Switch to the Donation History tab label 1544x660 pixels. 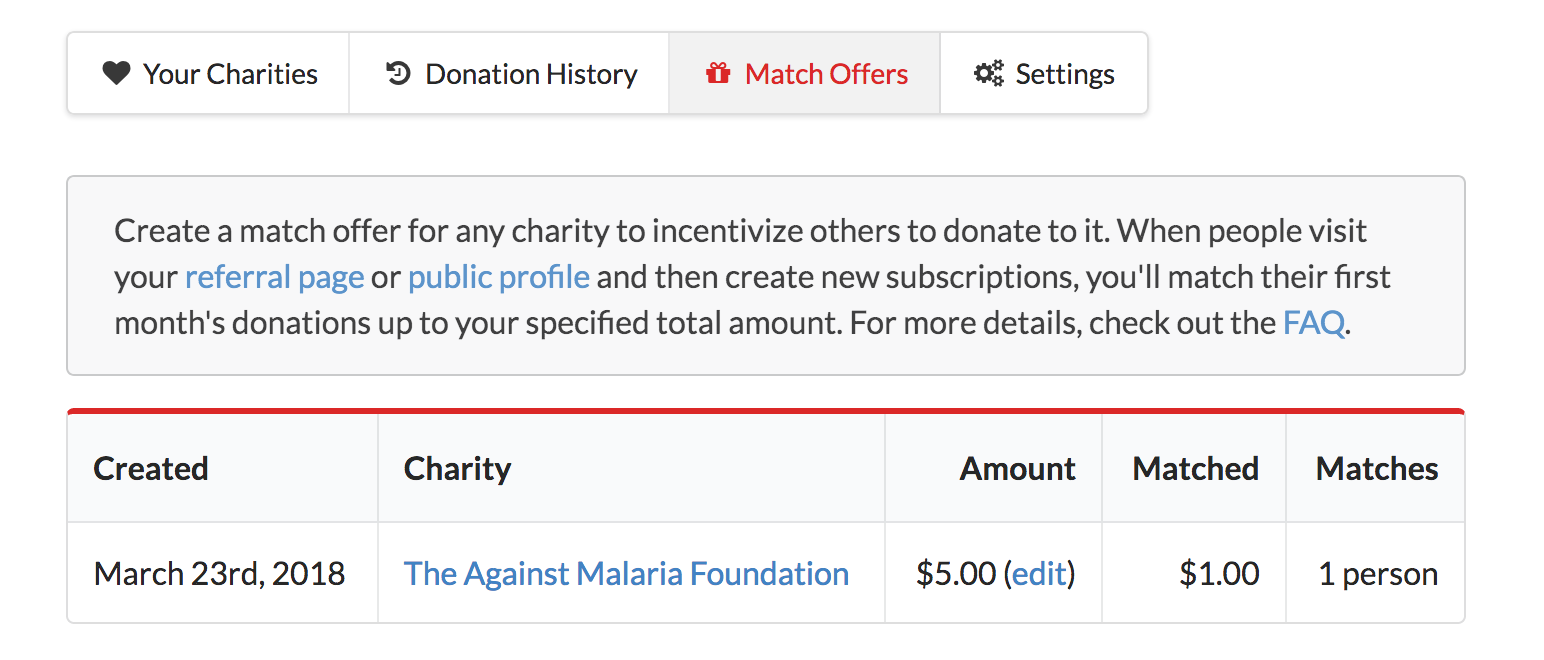click(x=531, y=74)
